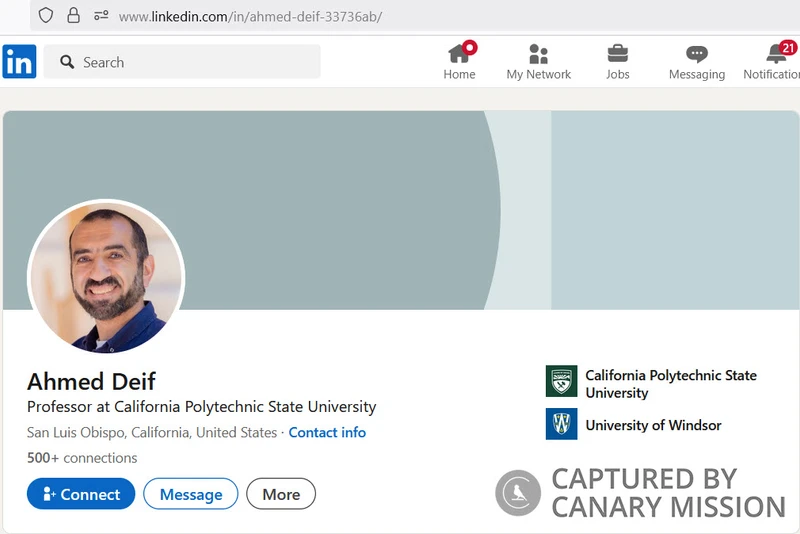Click the LinkedIn logo icon
The width and height of the screenshot is (800, 534).
[19, 62]
